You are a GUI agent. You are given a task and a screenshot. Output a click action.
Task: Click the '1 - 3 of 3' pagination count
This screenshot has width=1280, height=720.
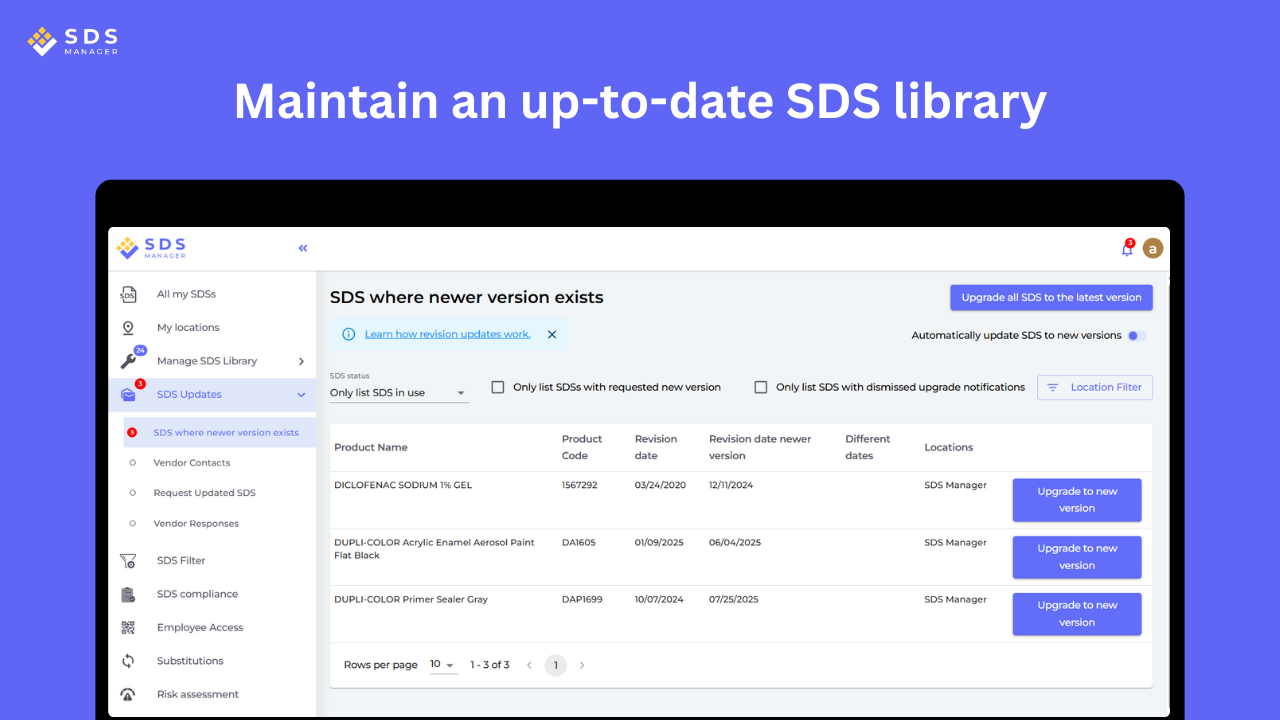tap(490, 665)
